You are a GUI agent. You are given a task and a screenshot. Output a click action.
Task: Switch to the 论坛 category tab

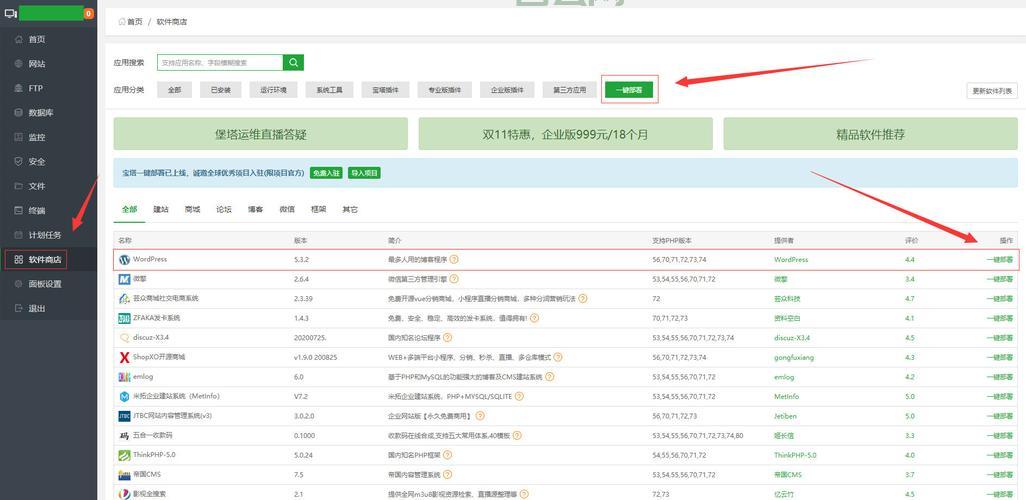pyautogui.click(x=223, y=210)
